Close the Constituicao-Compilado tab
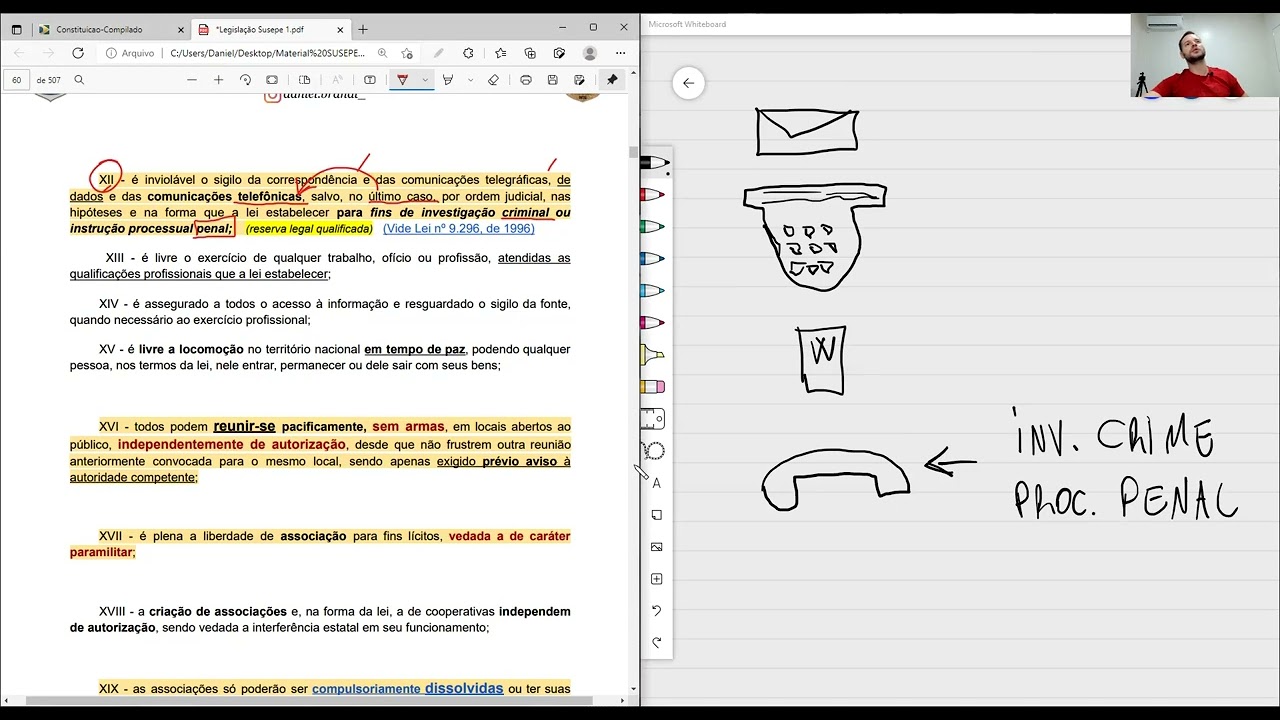Image resolution: width=1280 pixels, height=720 pixels. [180, 29]
